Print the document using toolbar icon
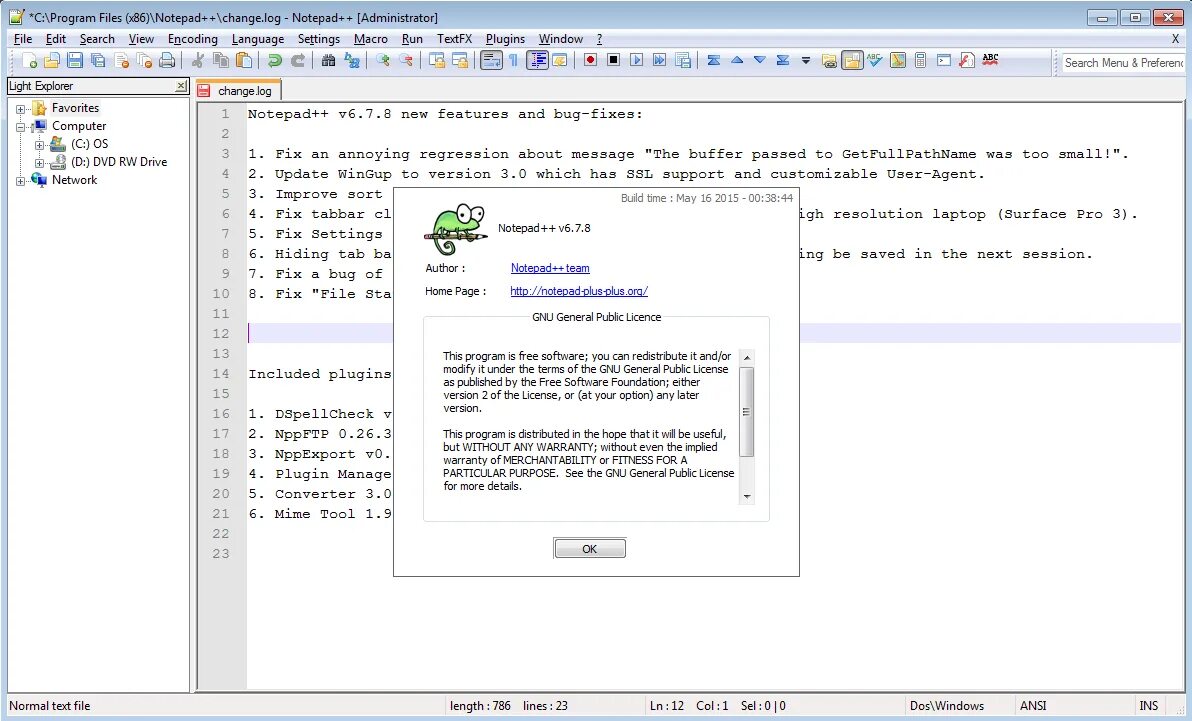Viewport: 1192px width, 721px height. [166, 60]
